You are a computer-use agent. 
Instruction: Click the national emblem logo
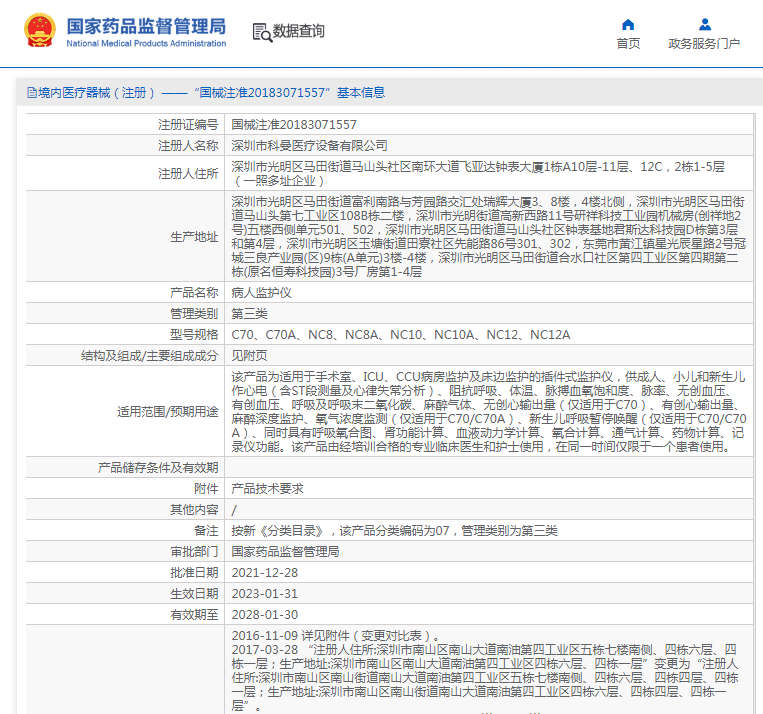[40, 30]
